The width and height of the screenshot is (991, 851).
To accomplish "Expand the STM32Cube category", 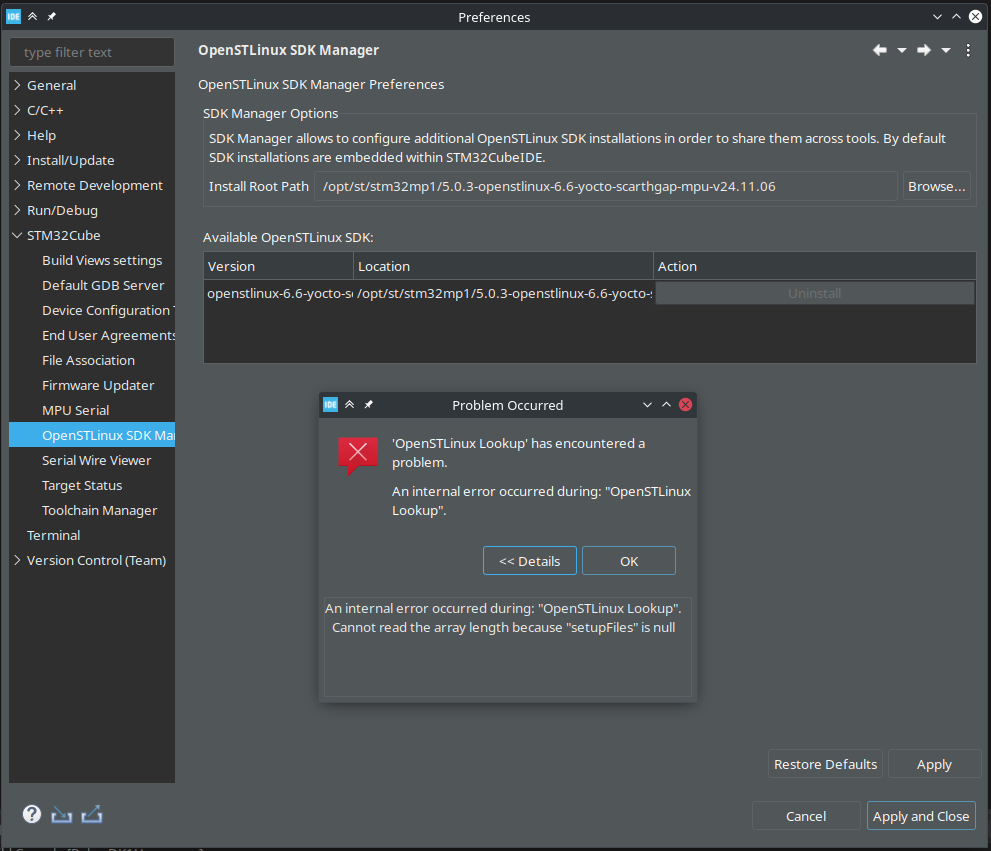I will coord(16,235).
